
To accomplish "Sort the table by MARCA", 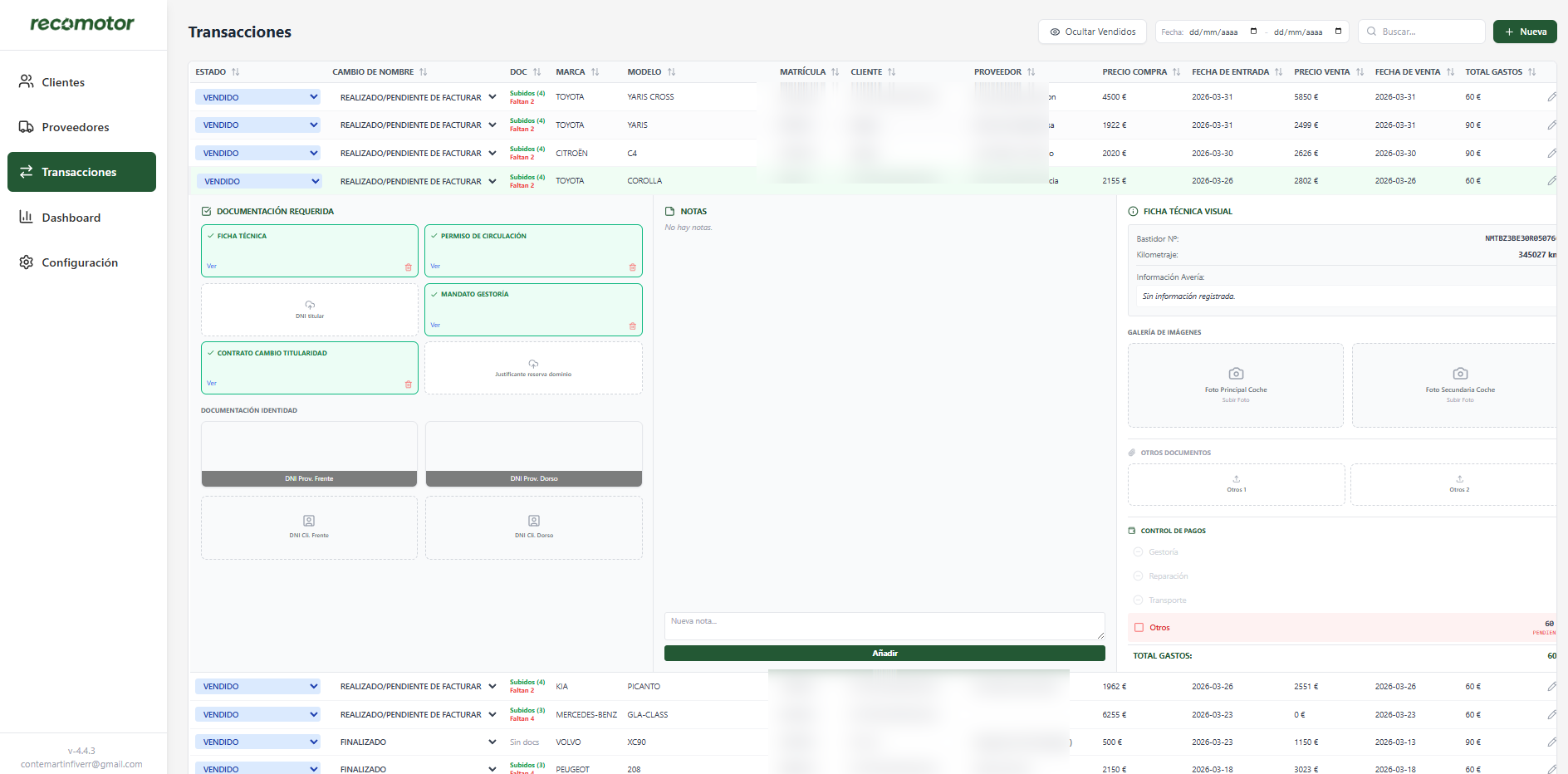I will click(595, 72).
